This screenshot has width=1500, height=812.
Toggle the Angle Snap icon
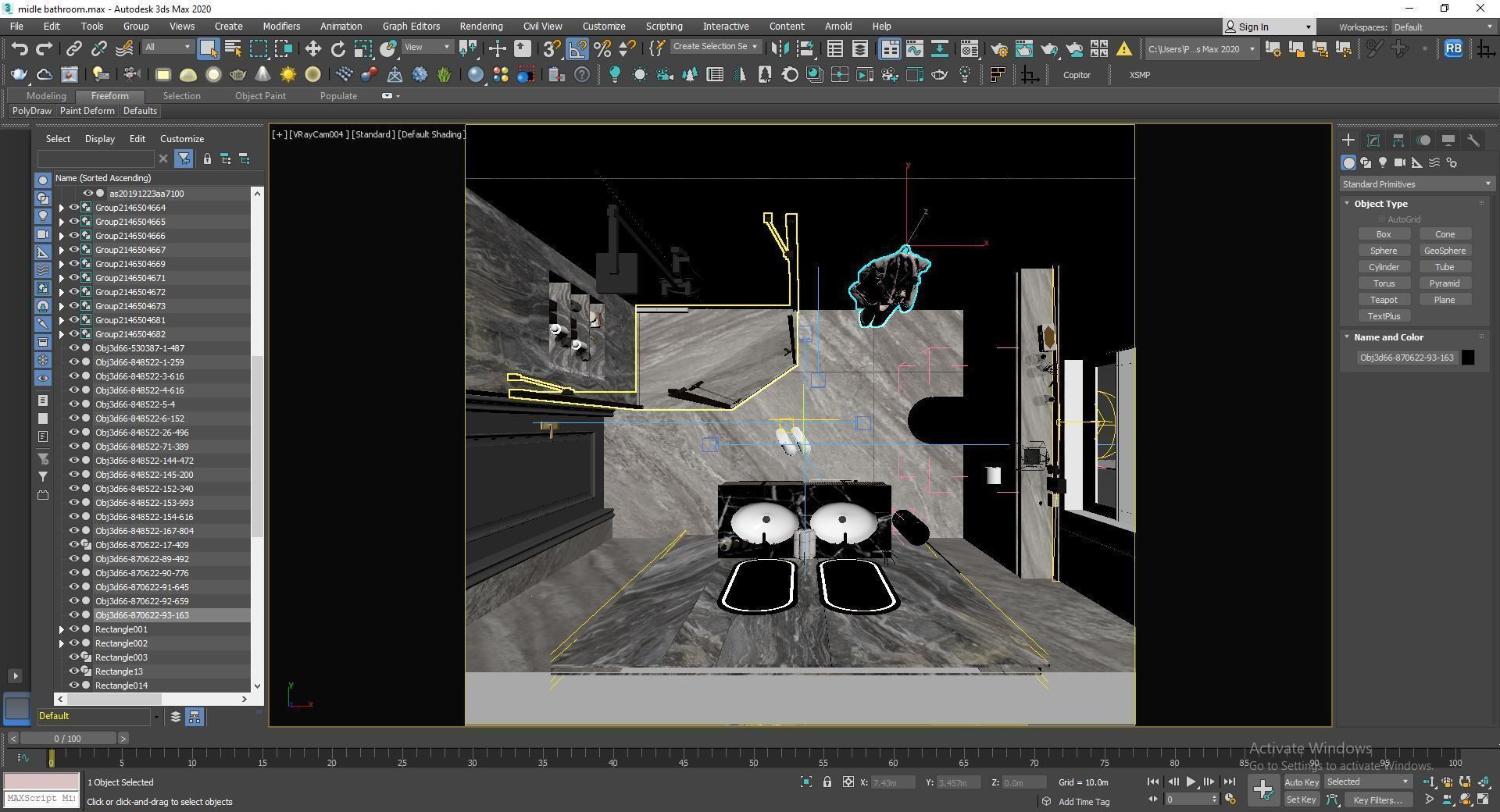pos(577,48)
